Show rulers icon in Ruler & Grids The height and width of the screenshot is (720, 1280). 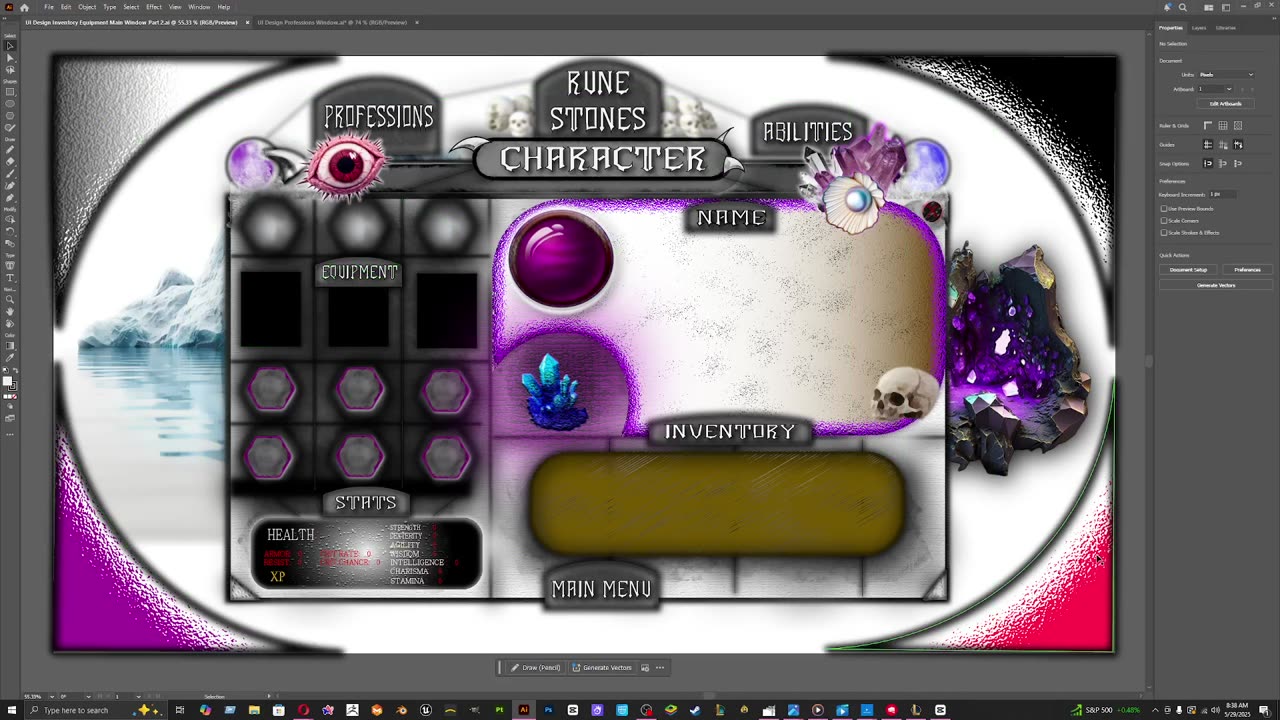(1207, 126)
